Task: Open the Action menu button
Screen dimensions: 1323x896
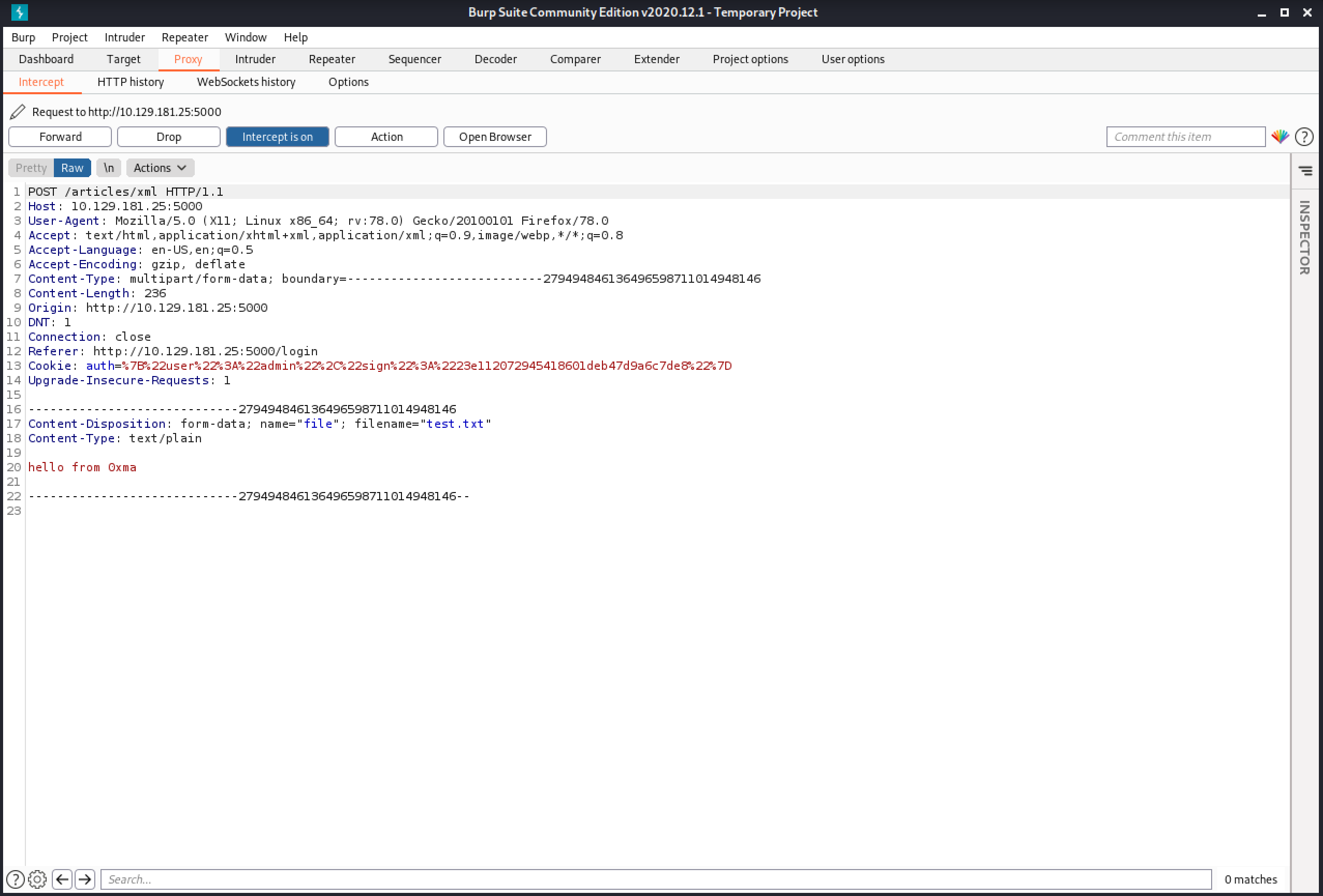Action: [386, 137]
